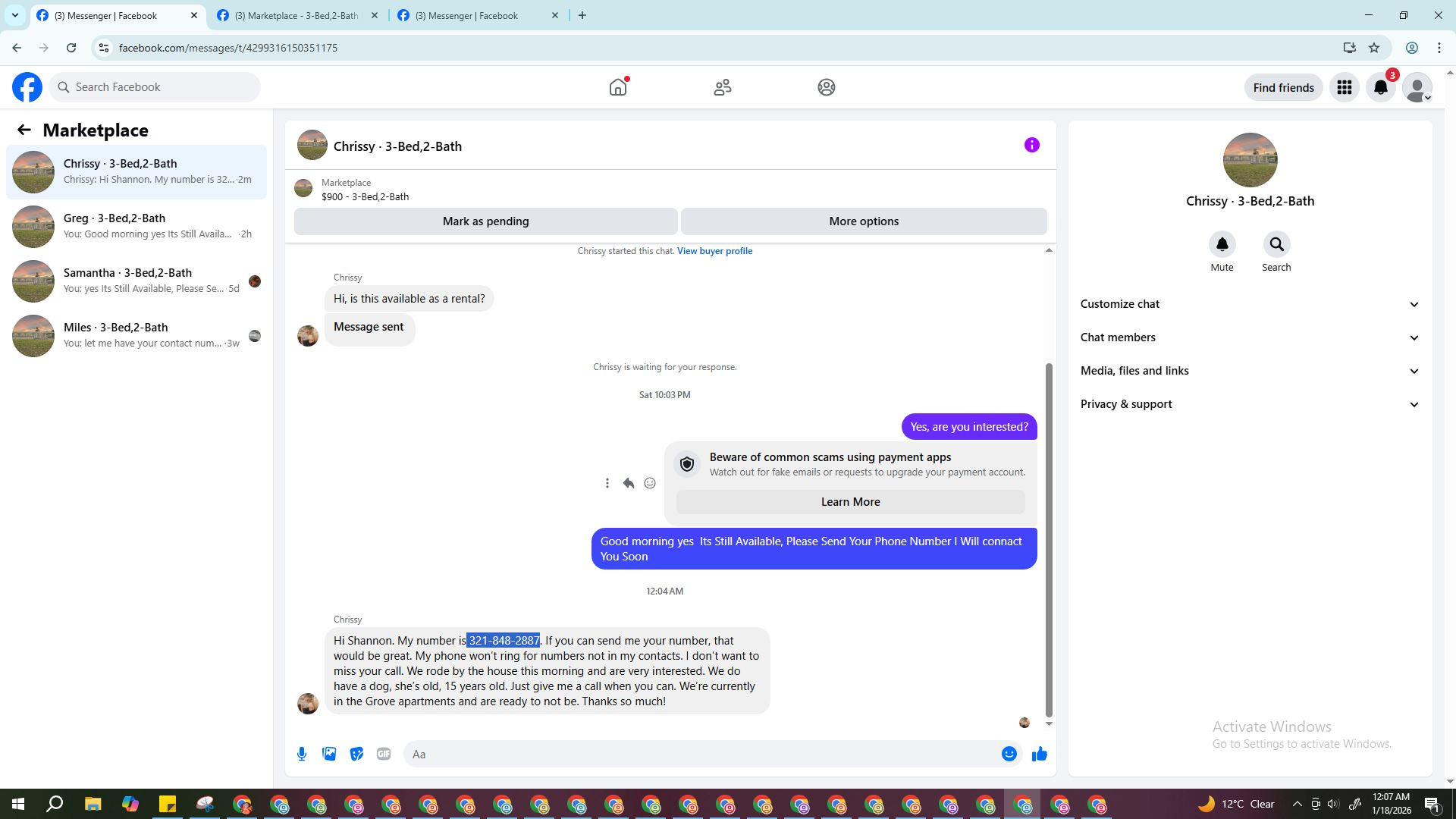Open the Greg 3-Bed,2-Bath conversation
This screenshot has height=819, width=1456.
pos(136,226)
